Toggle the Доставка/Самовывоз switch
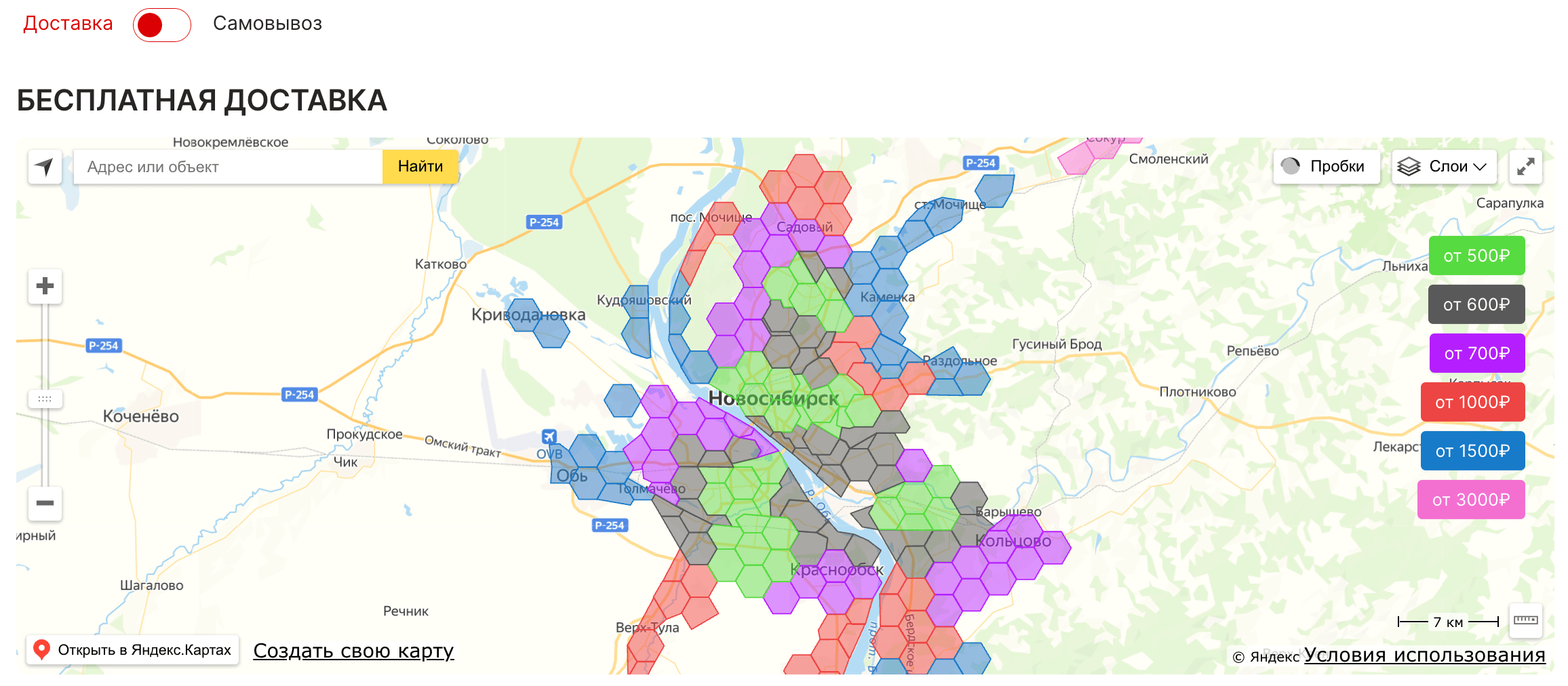The image size is (1568, 686). tap(161, 25)
